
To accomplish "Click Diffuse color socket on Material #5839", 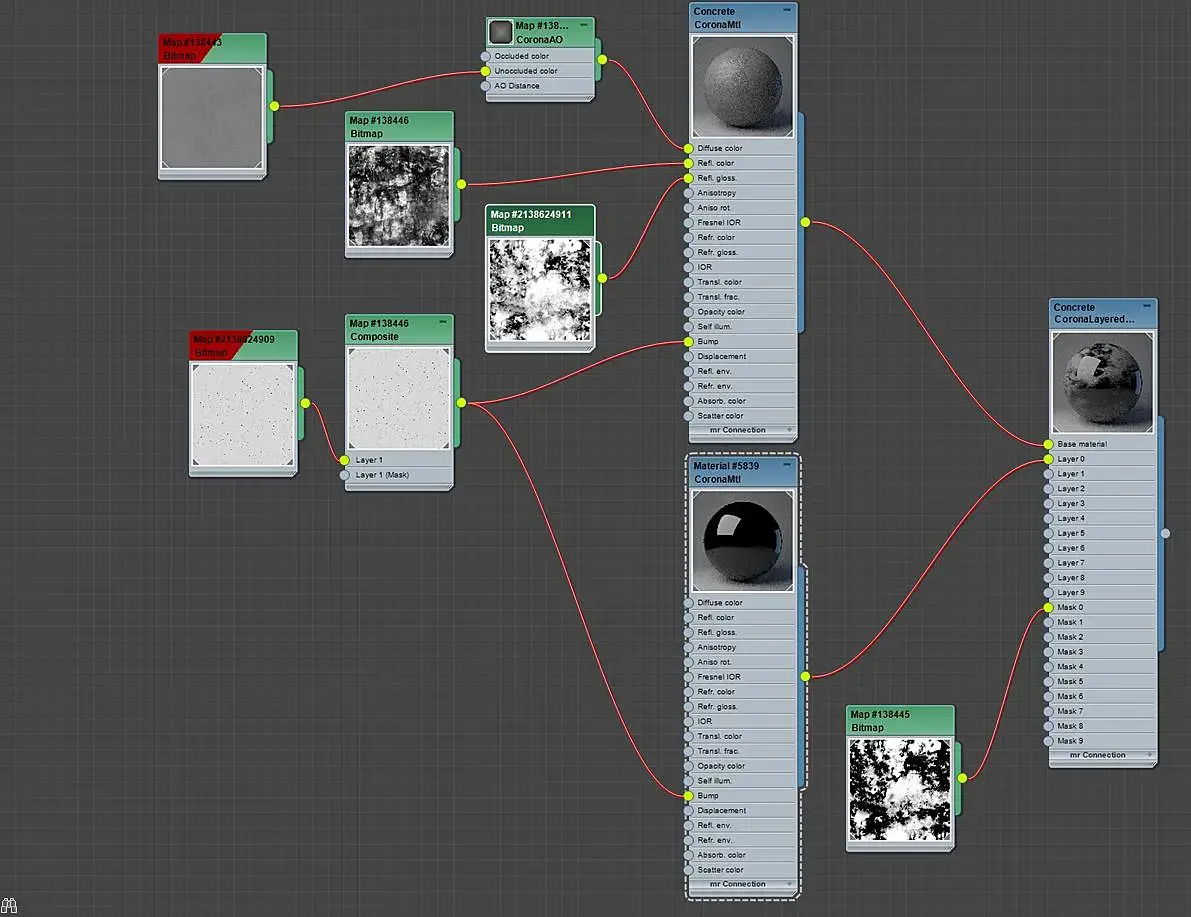I will [x=689, y=603].
